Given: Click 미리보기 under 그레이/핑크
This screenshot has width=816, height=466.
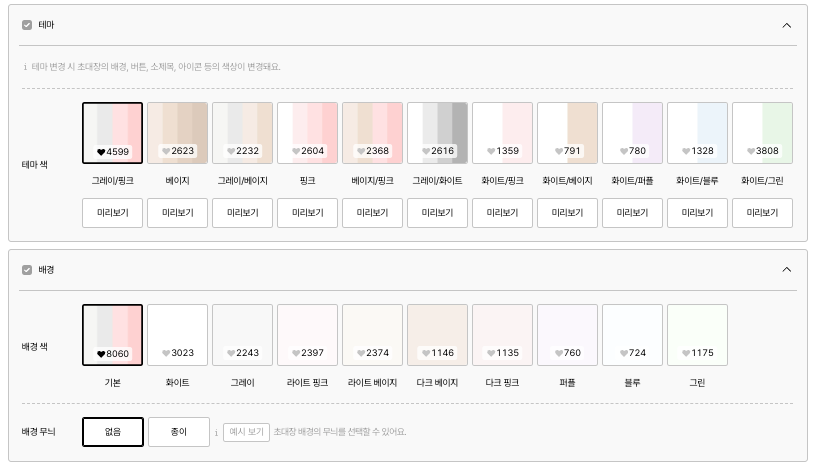Looking at the screenshot, I should click(x=112, y=213).
